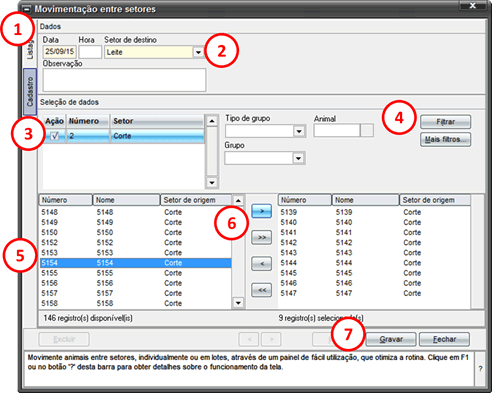Click sector grid cell with number 2
The width and height of the screenshot is (492, 393).
click(88, 136)
